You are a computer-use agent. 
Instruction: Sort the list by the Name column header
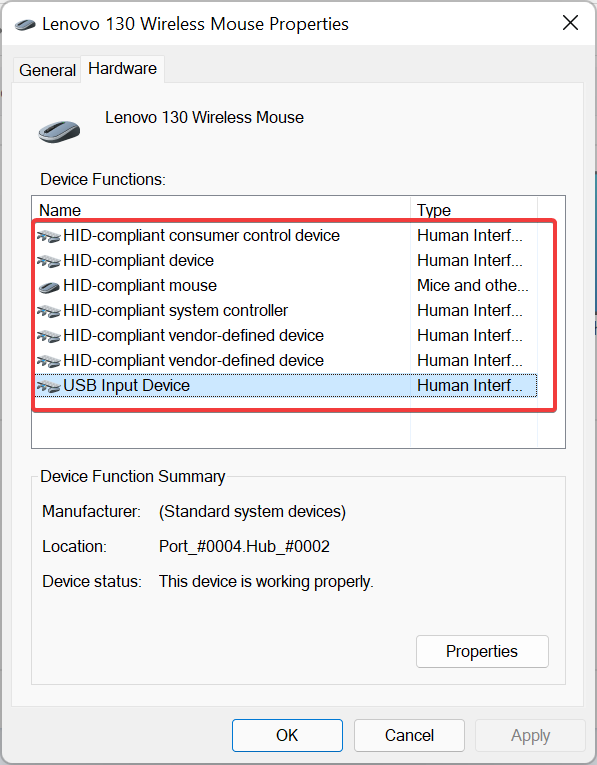[x=221, y=210]
